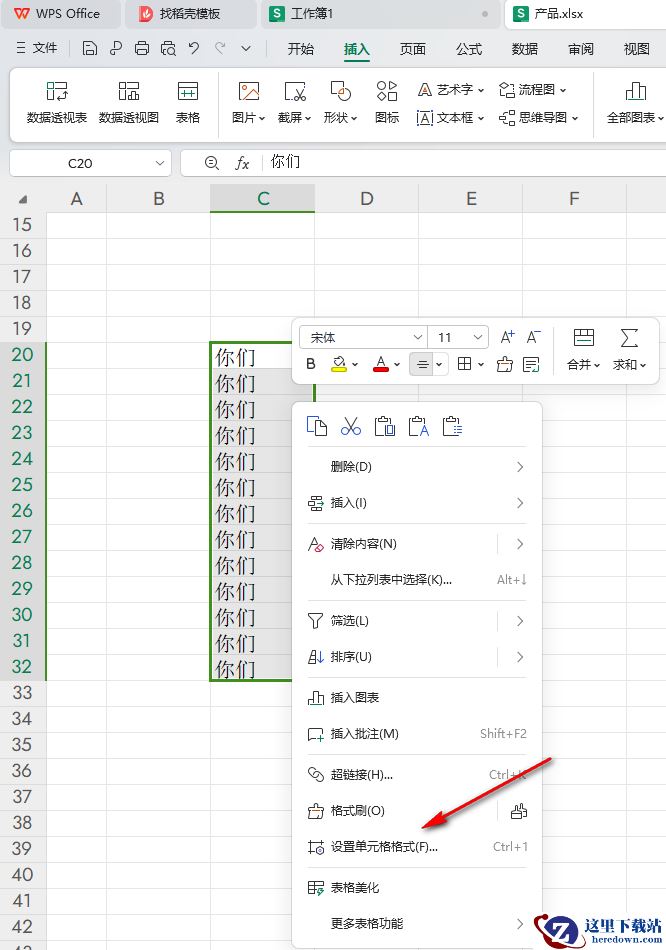Open the 文件 (File) menu

pos(37,48)
